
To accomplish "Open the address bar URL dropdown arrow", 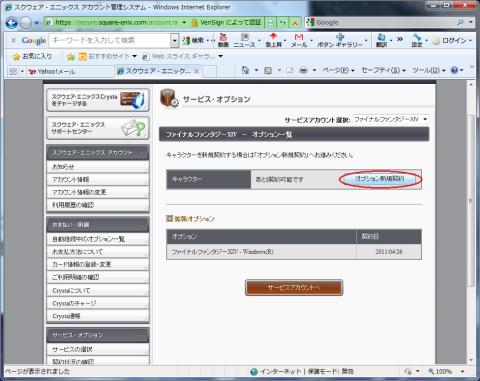I will pos(184,23).
